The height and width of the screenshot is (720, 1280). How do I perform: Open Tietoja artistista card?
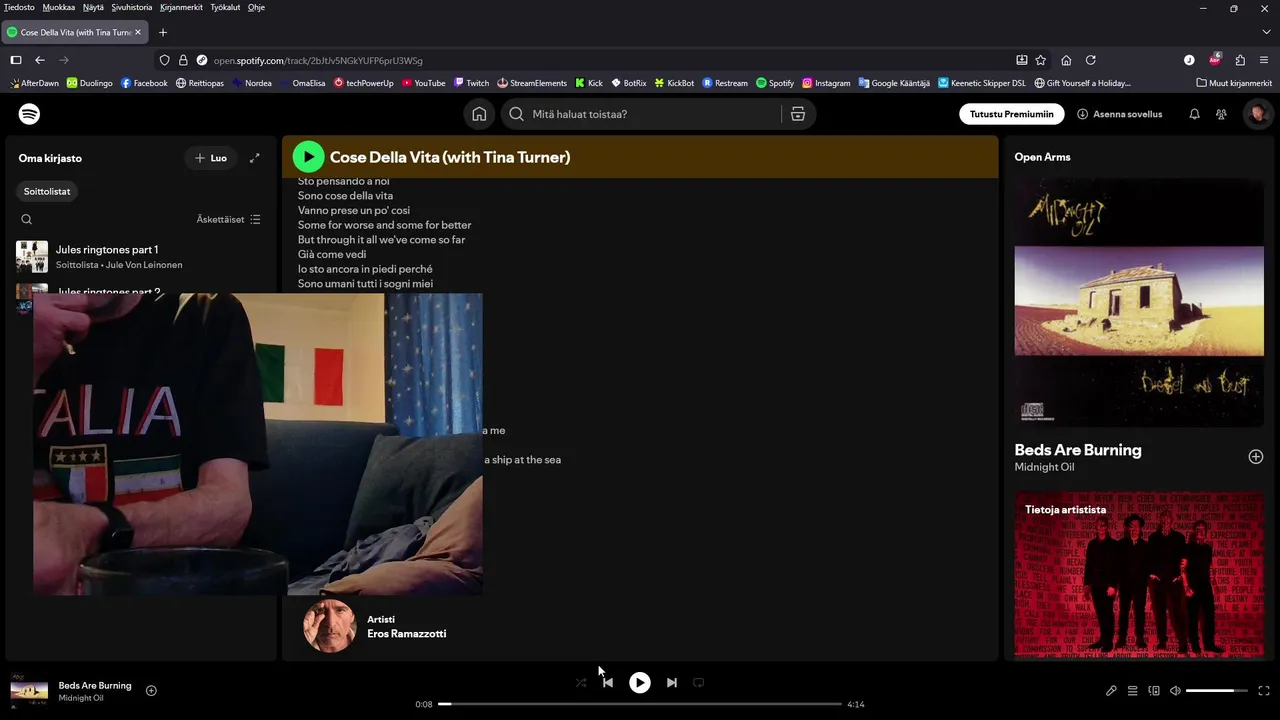(x=1139, y=575)
